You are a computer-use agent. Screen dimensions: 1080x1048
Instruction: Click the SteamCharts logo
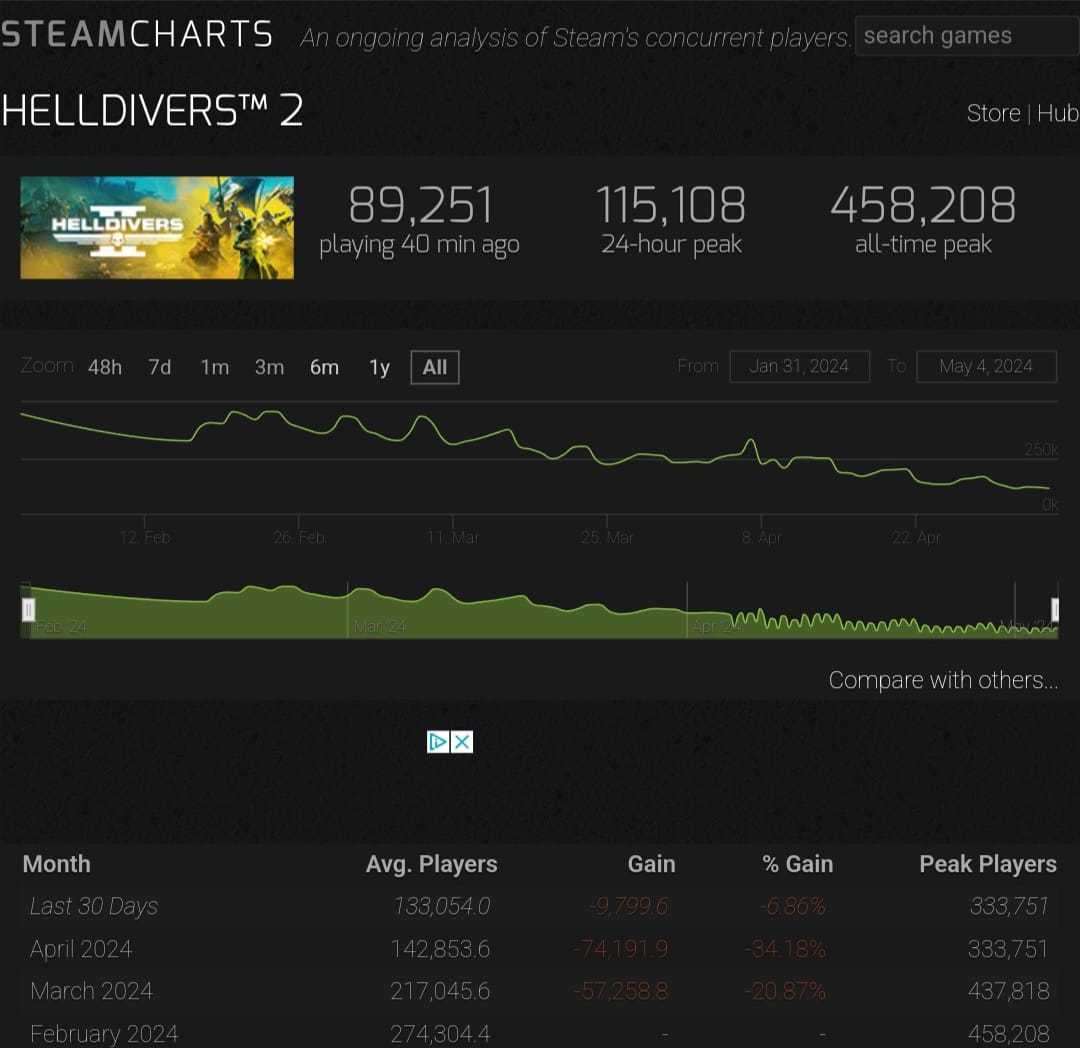point(137,35)
